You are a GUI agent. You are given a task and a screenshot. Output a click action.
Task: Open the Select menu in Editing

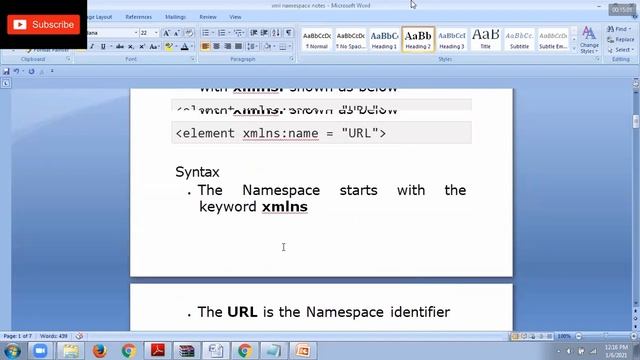pyautogui.click(x=620, y=50)
